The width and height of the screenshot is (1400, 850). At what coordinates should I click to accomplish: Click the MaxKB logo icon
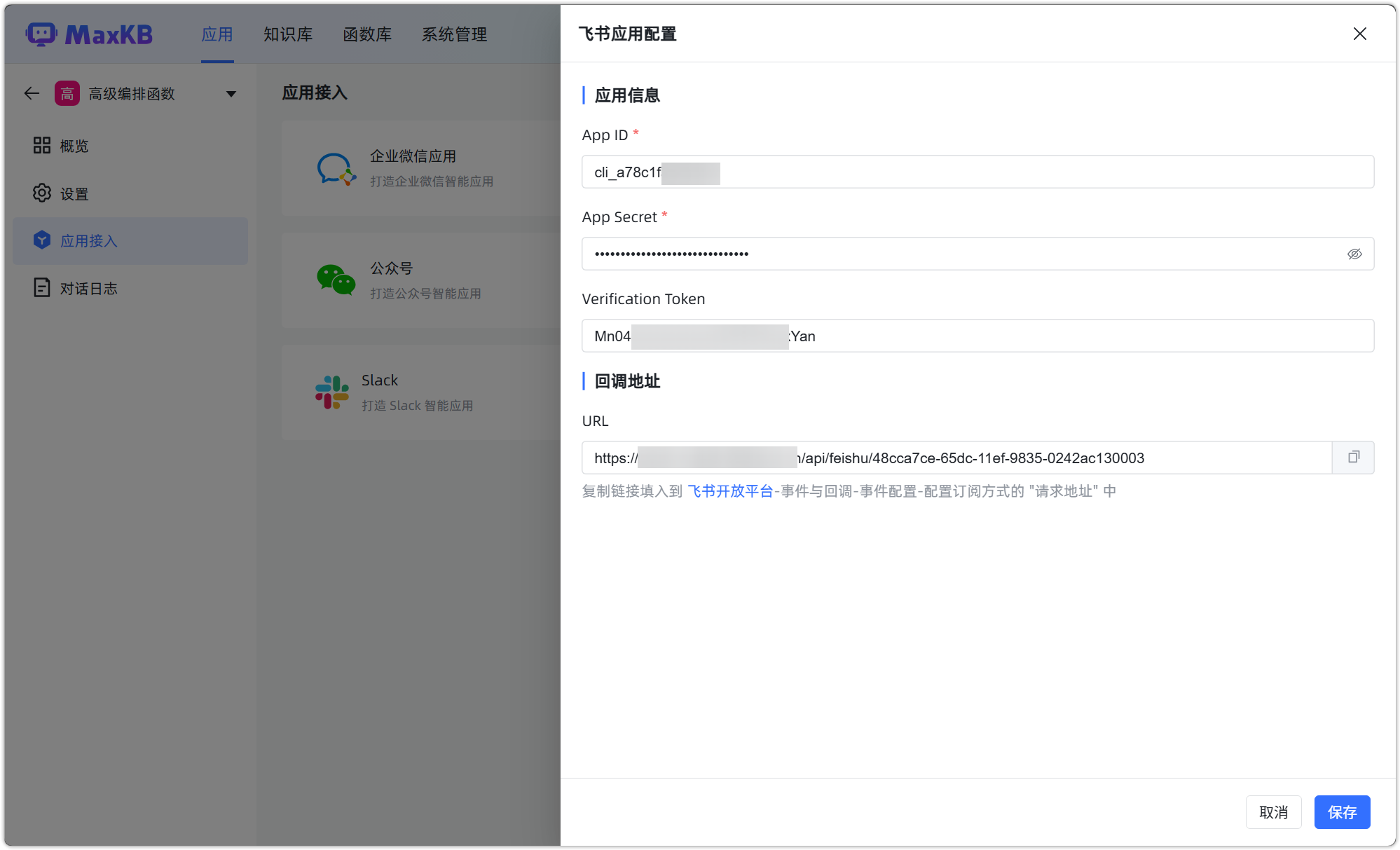[41, 34]
